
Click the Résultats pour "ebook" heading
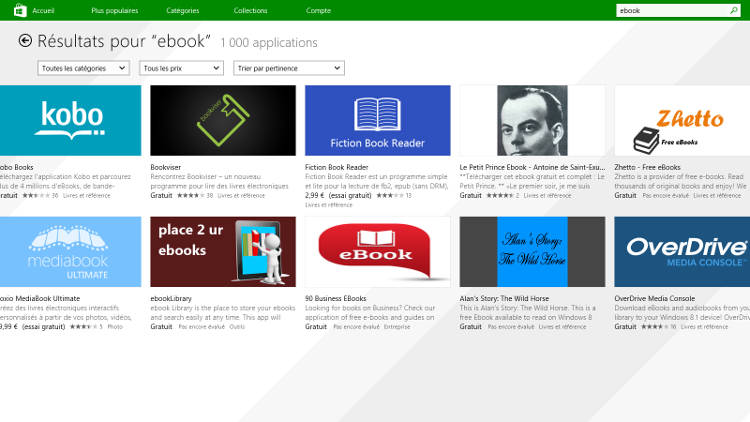(x=124, y=41)
